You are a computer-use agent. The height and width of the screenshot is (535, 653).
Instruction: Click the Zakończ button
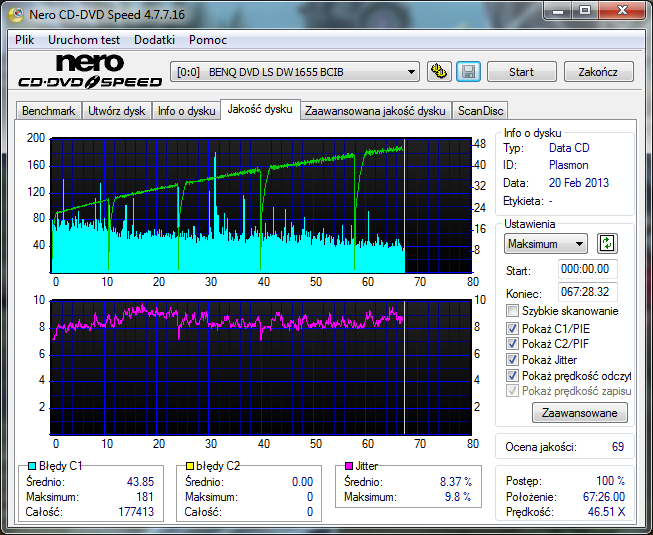pyautogui.click(x=598, y=72)
